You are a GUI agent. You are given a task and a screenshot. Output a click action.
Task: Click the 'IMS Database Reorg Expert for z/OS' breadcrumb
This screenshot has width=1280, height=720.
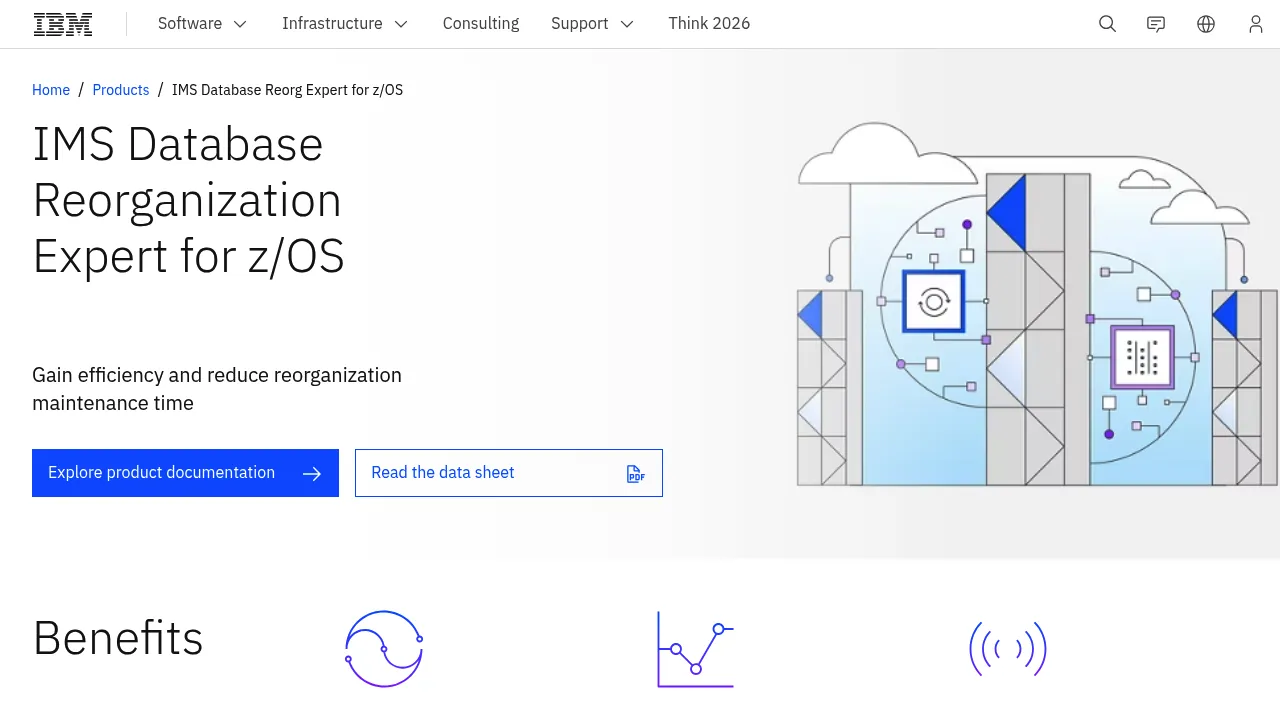pyautogui.click(x=287, y=90)
